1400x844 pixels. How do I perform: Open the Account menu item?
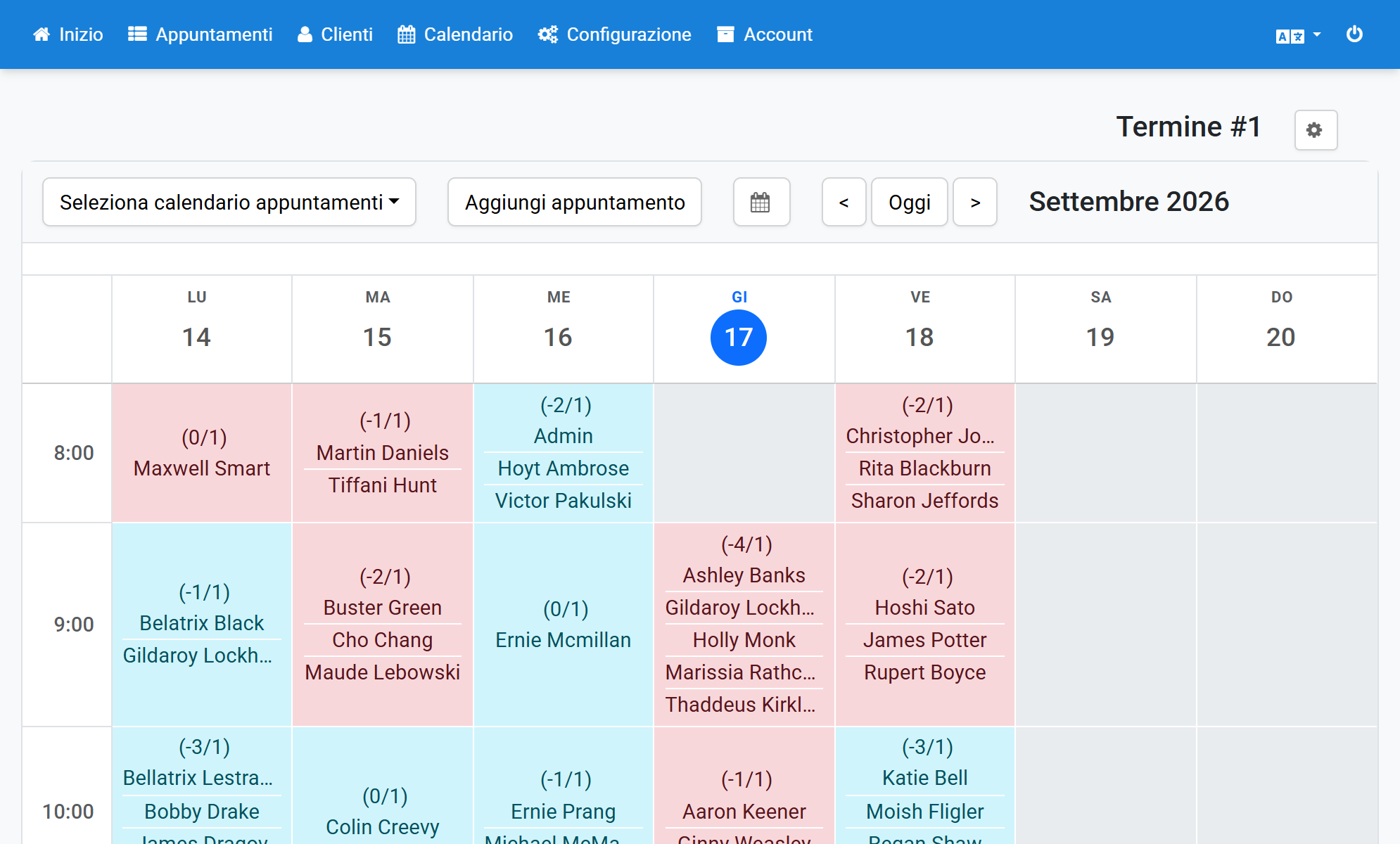pyautogui.click(x=765, y=34)
